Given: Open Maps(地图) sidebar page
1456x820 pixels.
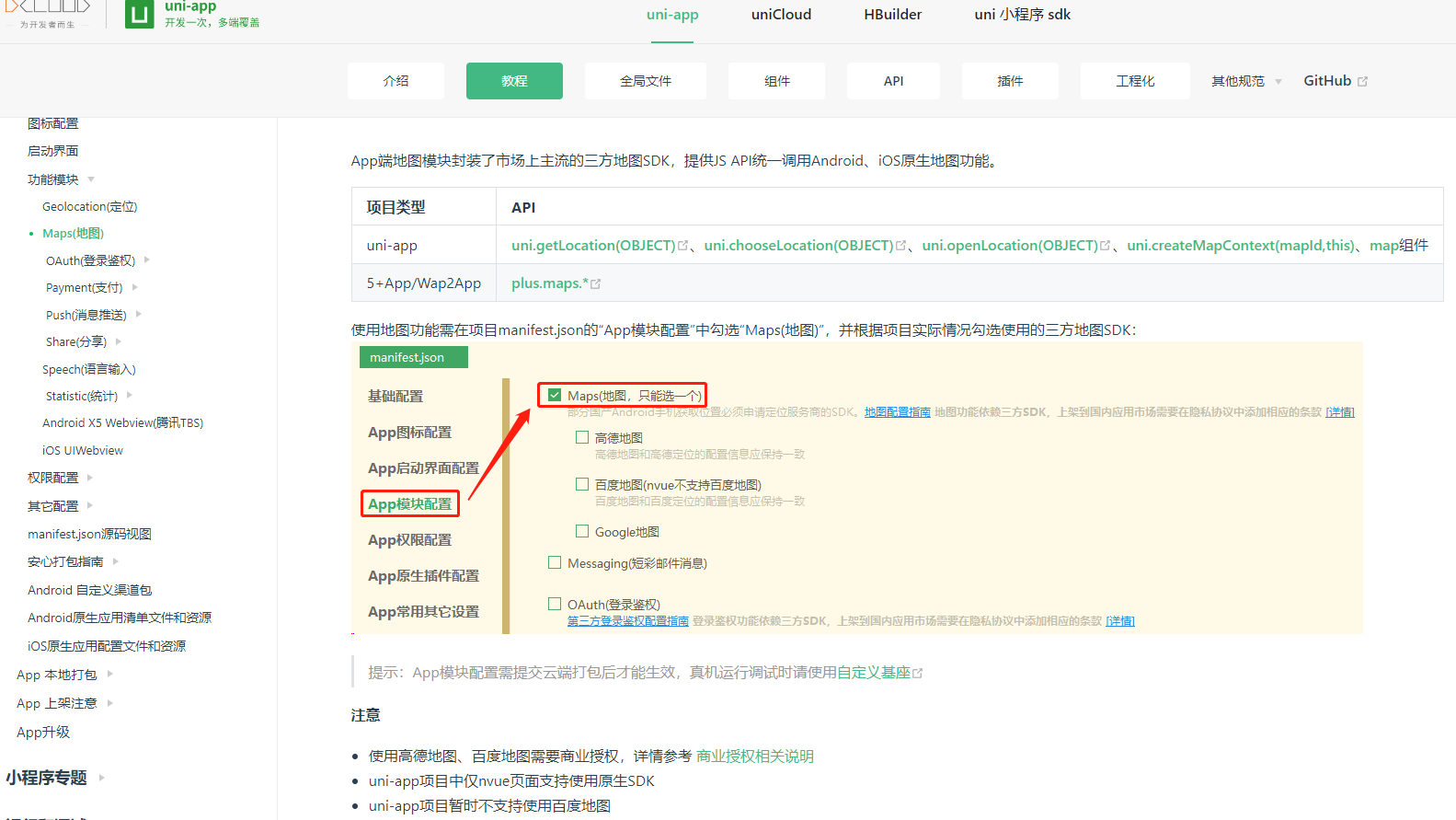Looking at the screenshot, I should pos(74,234).
